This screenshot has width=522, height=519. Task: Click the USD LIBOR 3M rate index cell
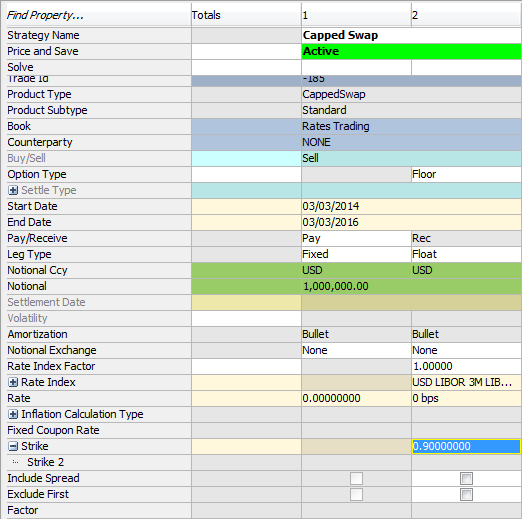click(x=466, y=382)
